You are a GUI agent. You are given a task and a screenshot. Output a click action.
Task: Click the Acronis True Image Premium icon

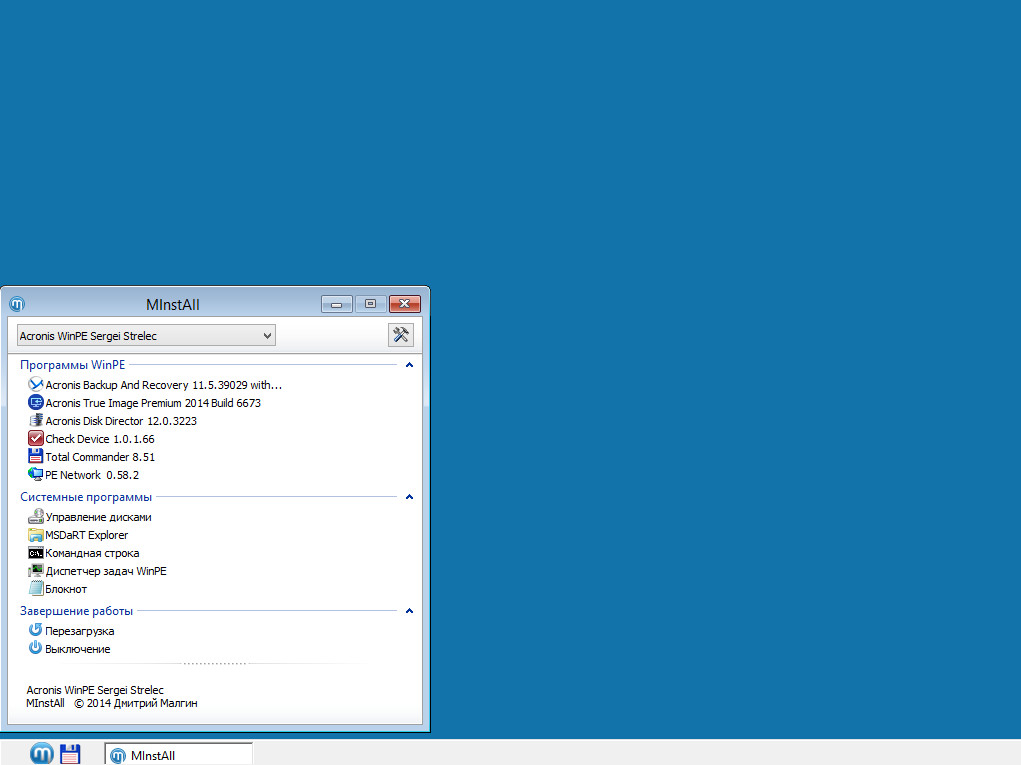(x=36, y=402)
